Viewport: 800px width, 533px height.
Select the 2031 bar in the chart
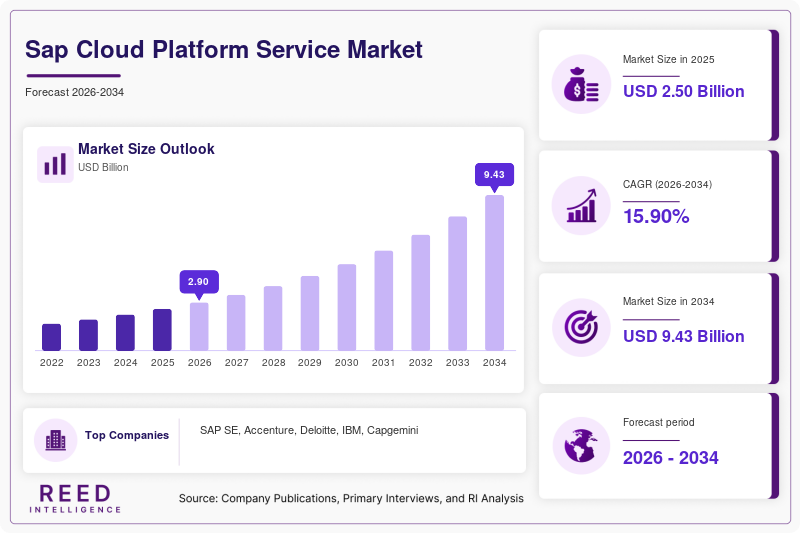384,300
